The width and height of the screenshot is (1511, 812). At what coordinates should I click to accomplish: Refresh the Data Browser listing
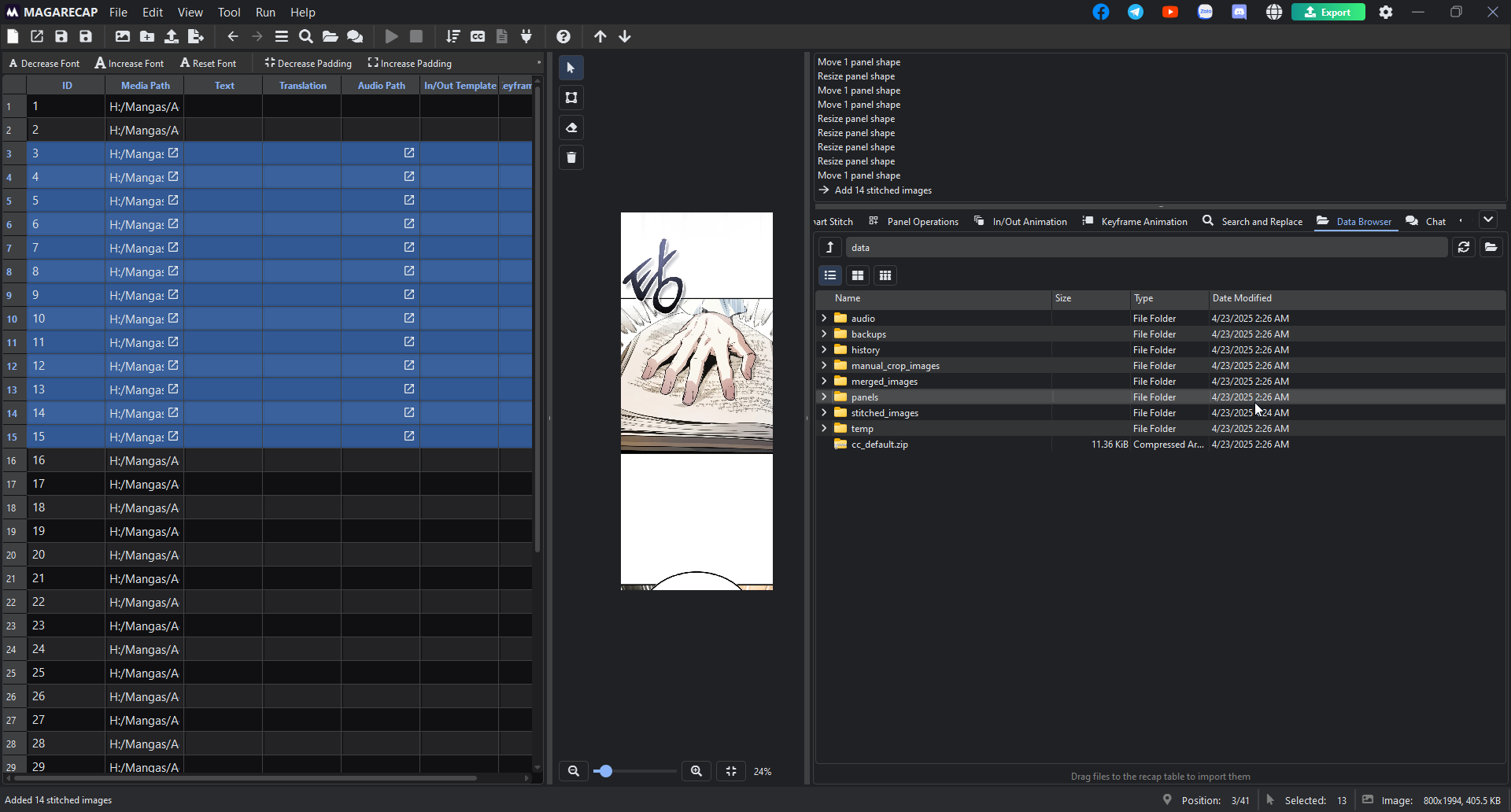(1464, 247)
